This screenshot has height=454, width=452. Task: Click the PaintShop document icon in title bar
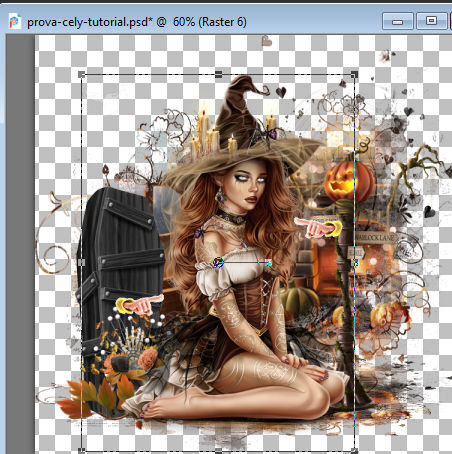(14, 22)
